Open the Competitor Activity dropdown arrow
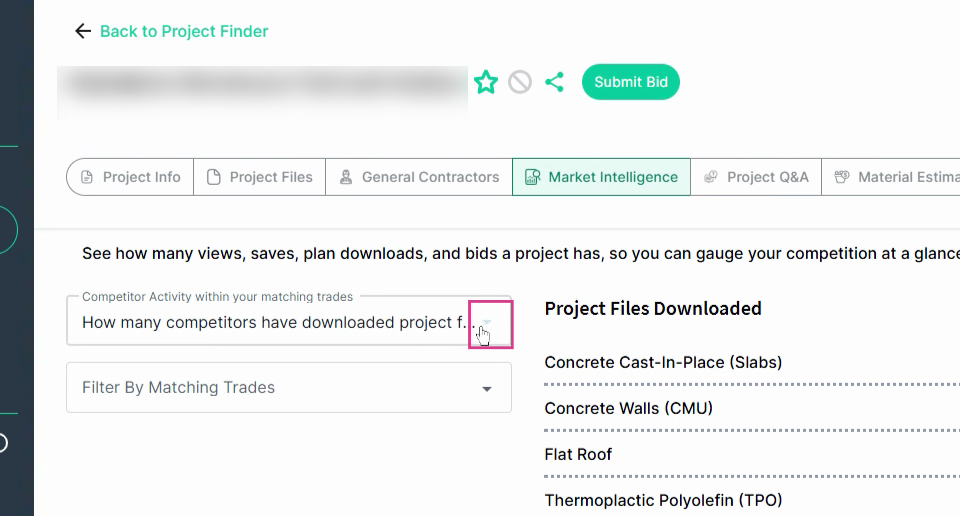Image resolution: width=960 pixels, height=516 pixels. (x=487, y=323)
